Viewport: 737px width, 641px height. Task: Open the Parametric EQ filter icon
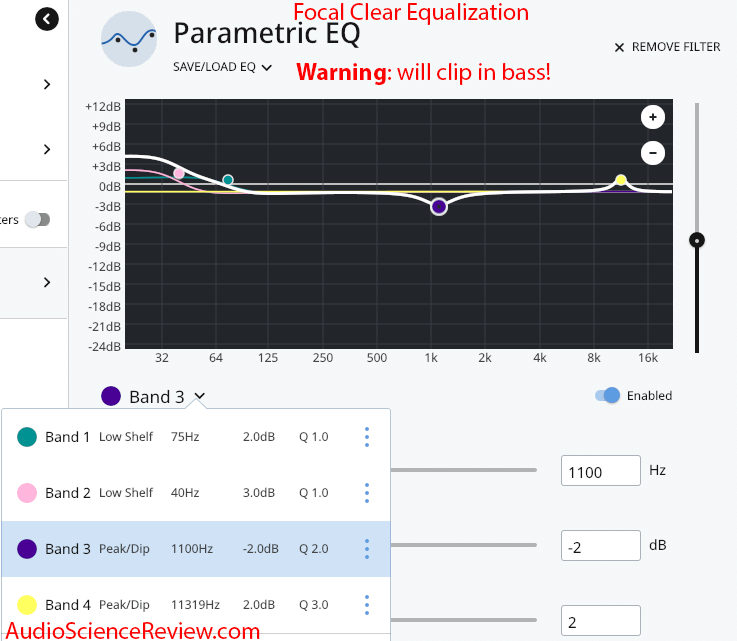tap(129, 39)
